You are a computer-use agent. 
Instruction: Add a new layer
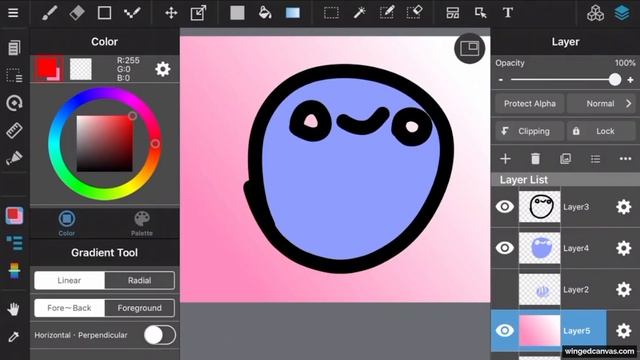point(505,159)
